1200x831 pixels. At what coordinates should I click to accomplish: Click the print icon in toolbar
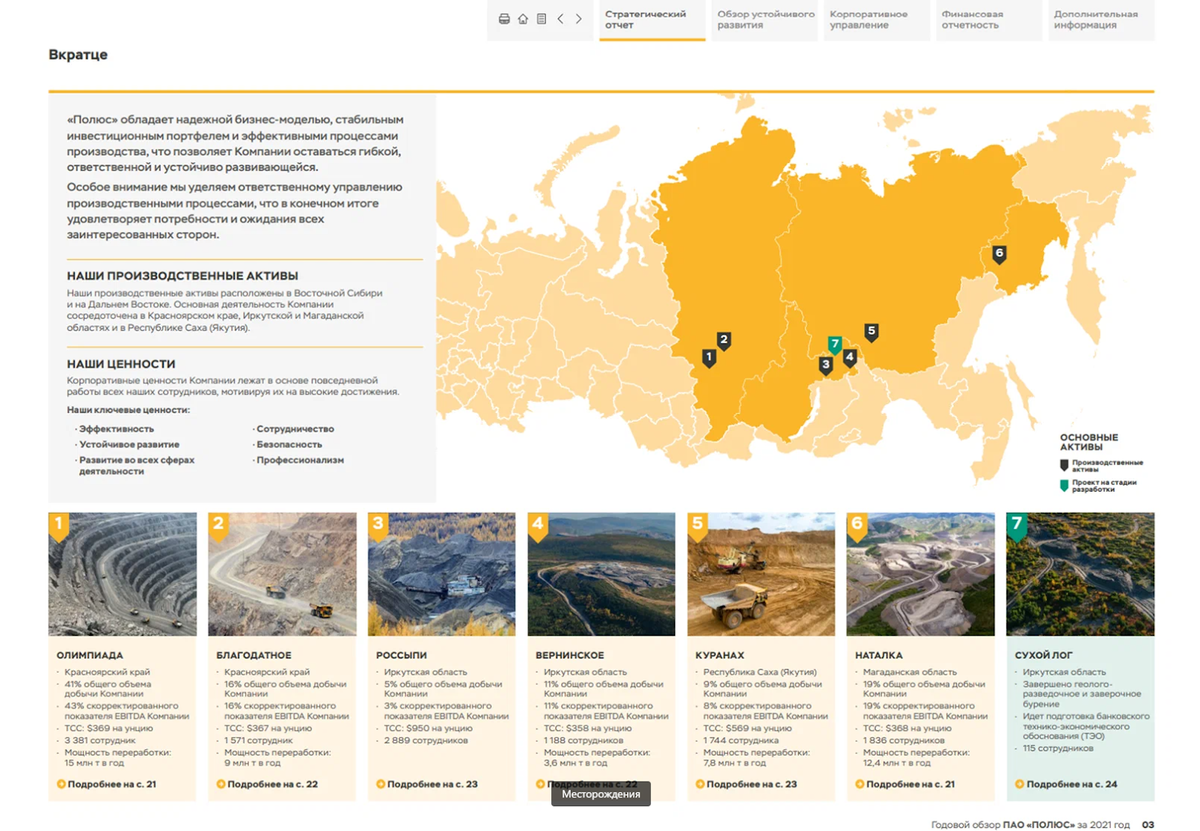pos(504,19)
